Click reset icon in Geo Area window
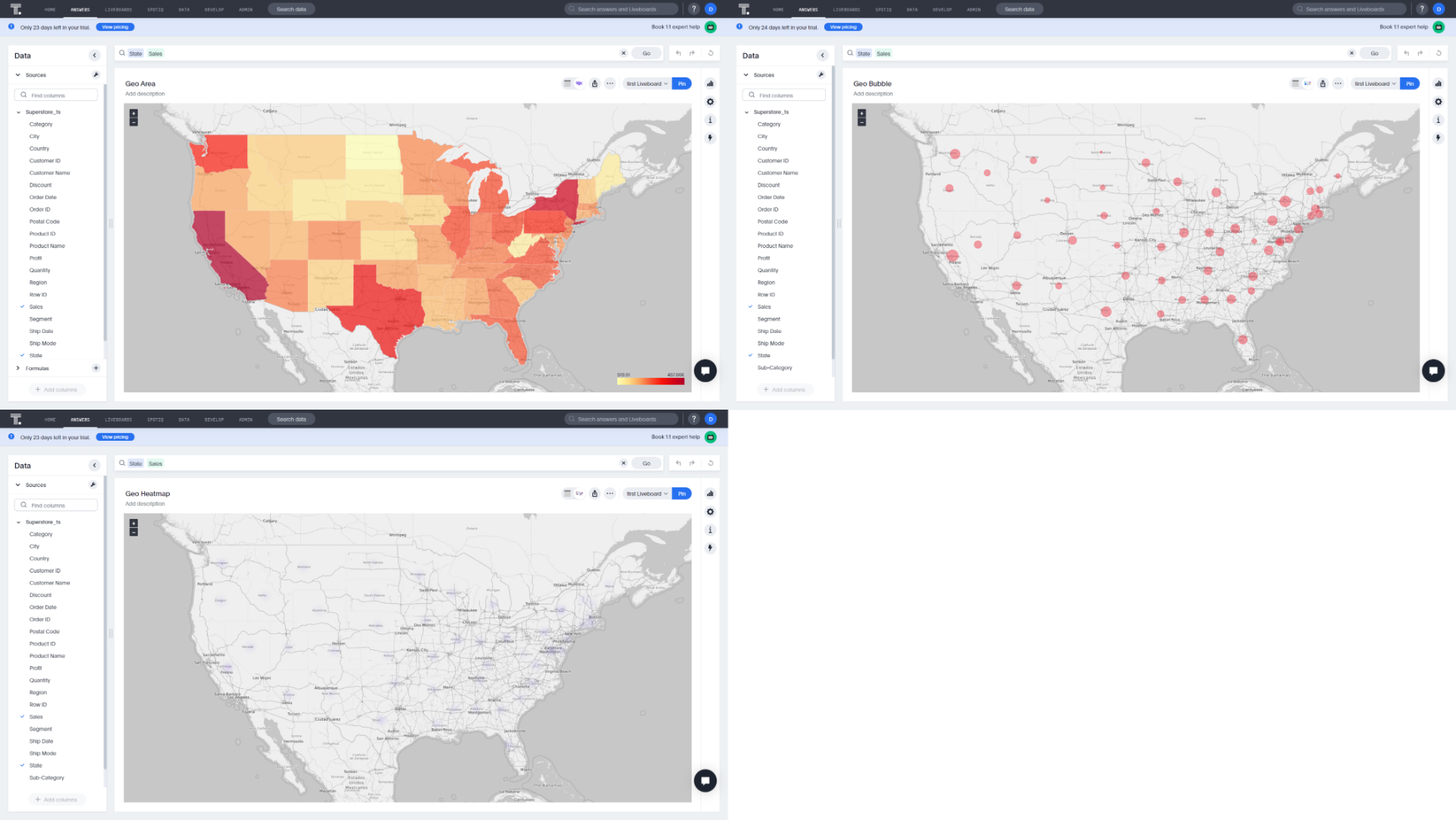 pos(711,53)
